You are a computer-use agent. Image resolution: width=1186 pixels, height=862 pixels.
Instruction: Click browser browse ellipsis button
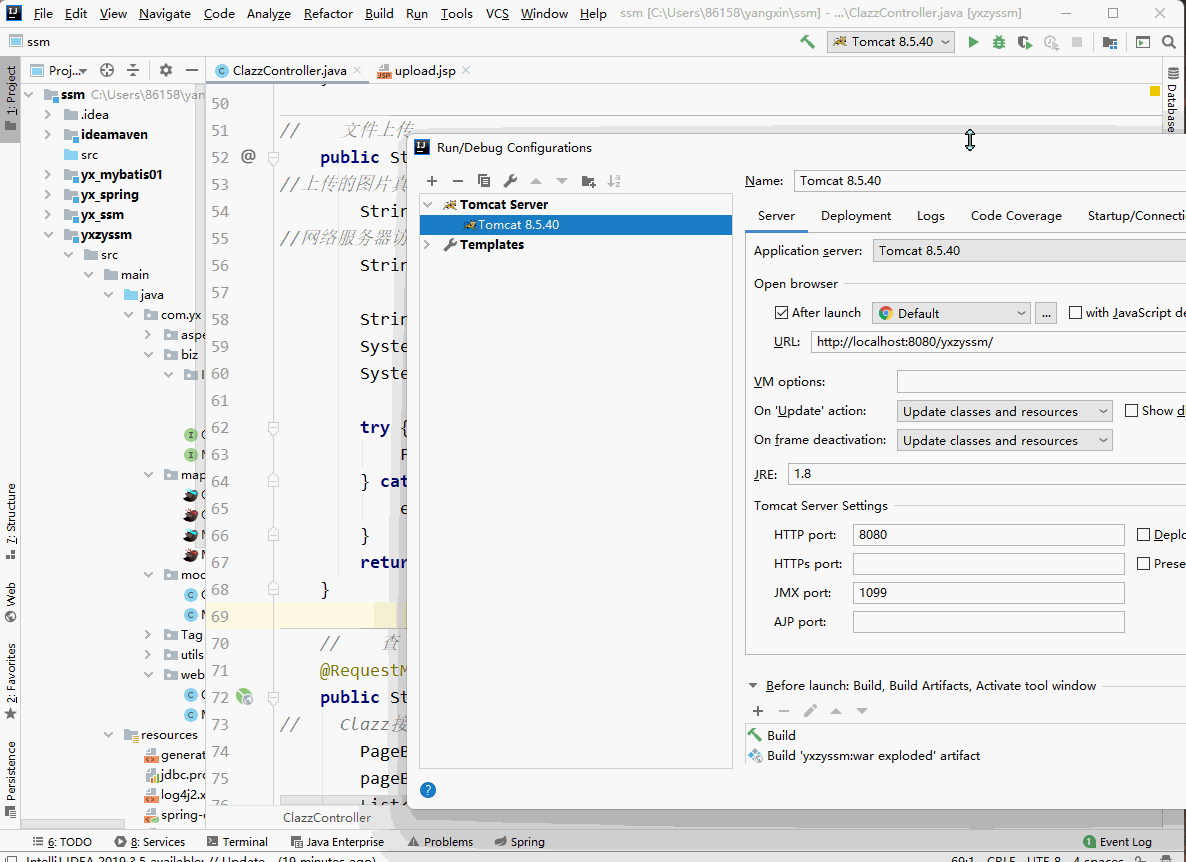point(1046,313)
